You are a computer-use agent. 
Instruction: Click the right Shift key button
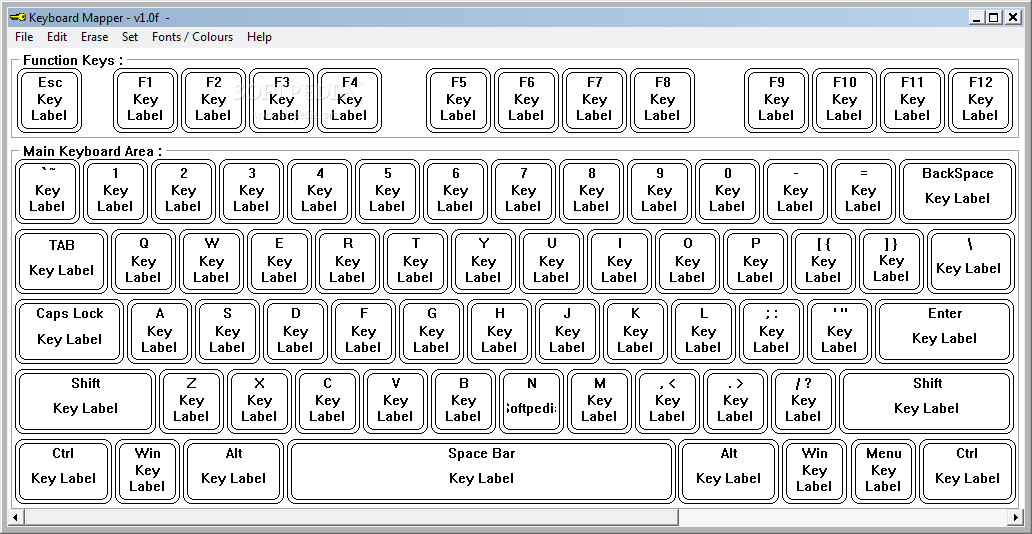click(x=927, y=401)
